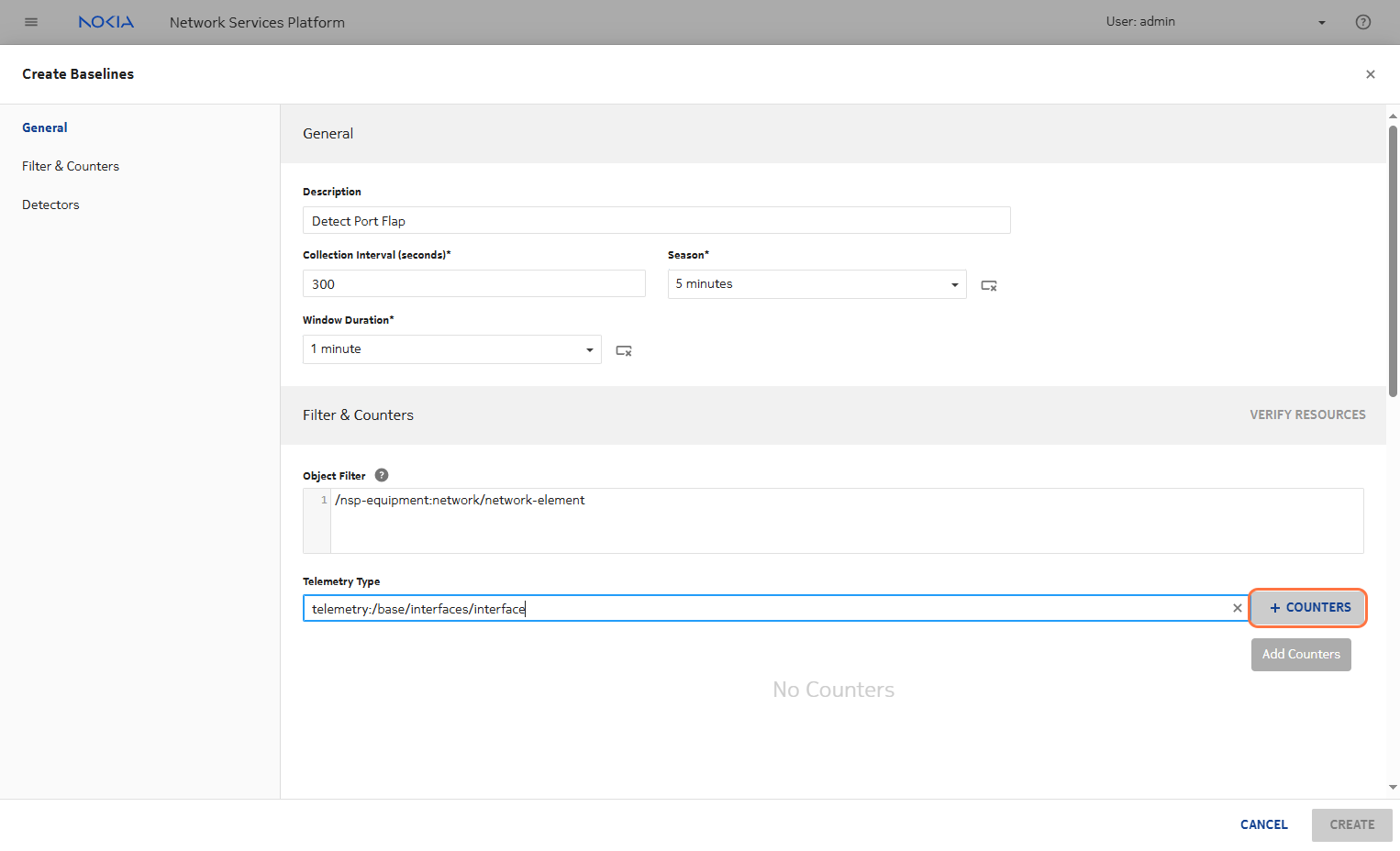Click VERIFY RESOURCES link

tap(1306, 414)
